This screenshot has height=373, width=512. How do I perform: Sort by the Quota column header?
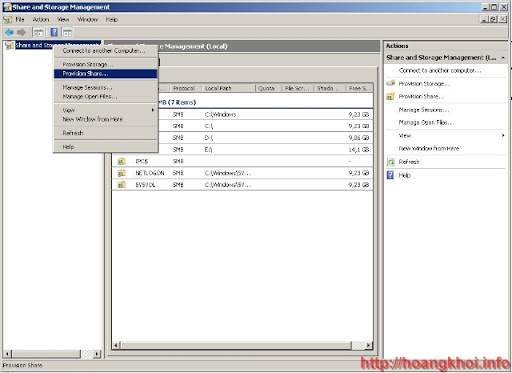tap(268, 88)
